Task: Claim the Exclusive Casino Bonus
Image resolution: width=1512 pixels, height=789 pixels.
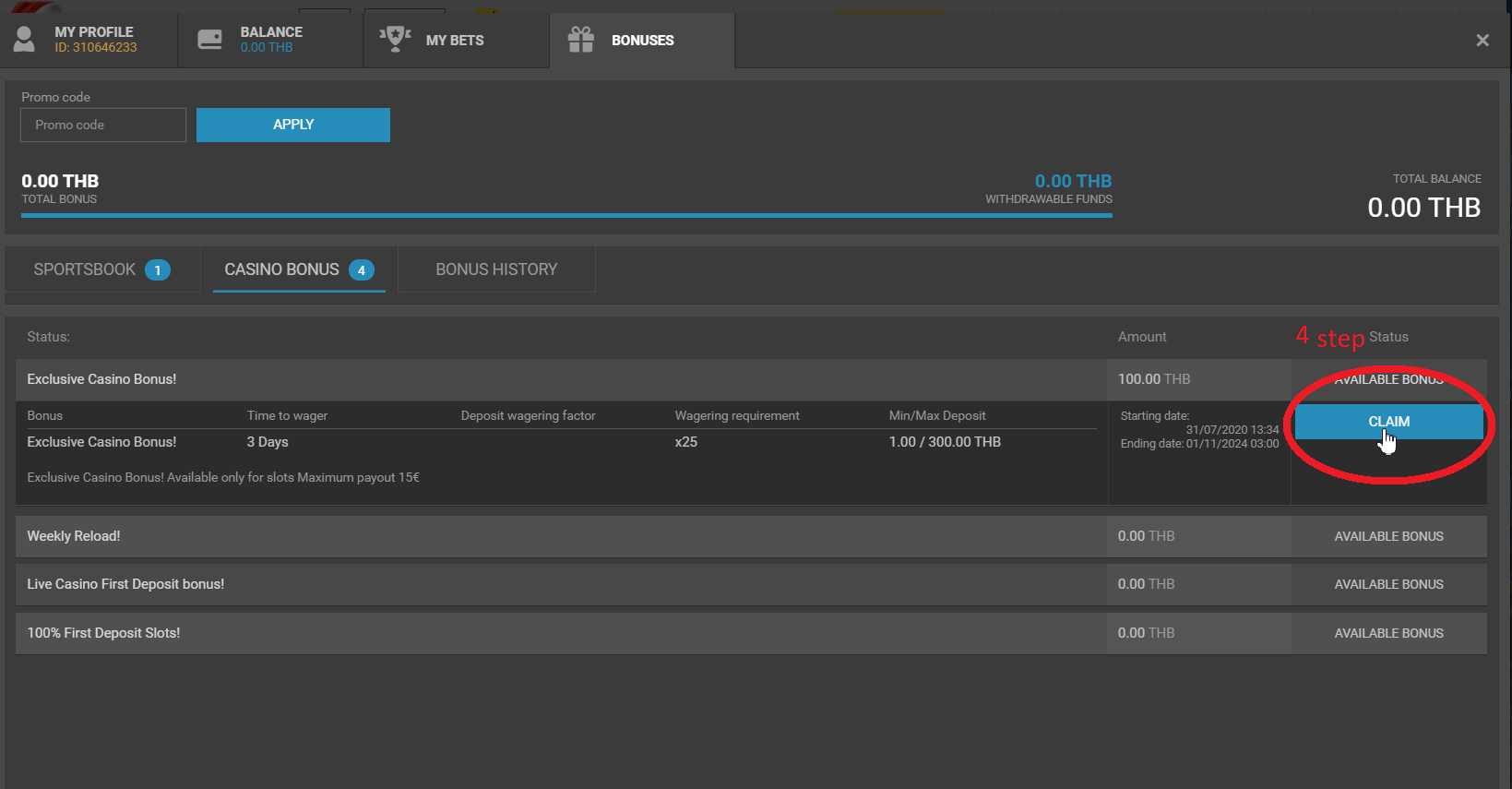Action: 1389,422
